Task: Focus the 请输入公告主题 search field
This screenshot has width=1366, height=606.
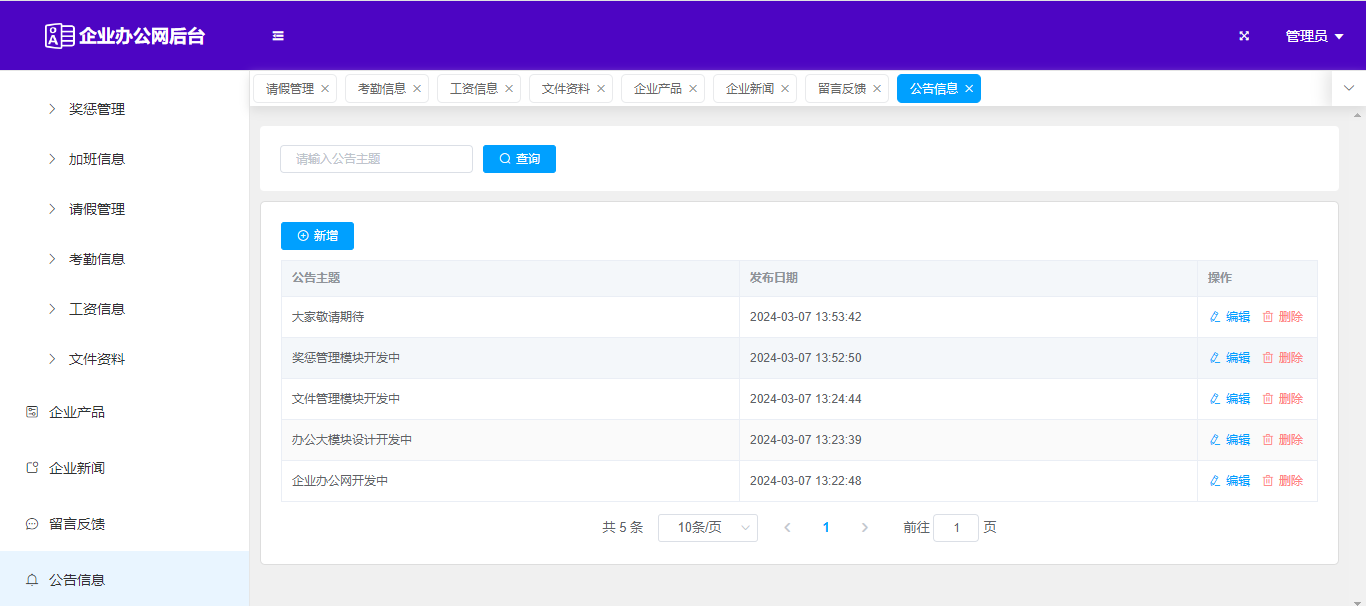Action: pos(376,159)
